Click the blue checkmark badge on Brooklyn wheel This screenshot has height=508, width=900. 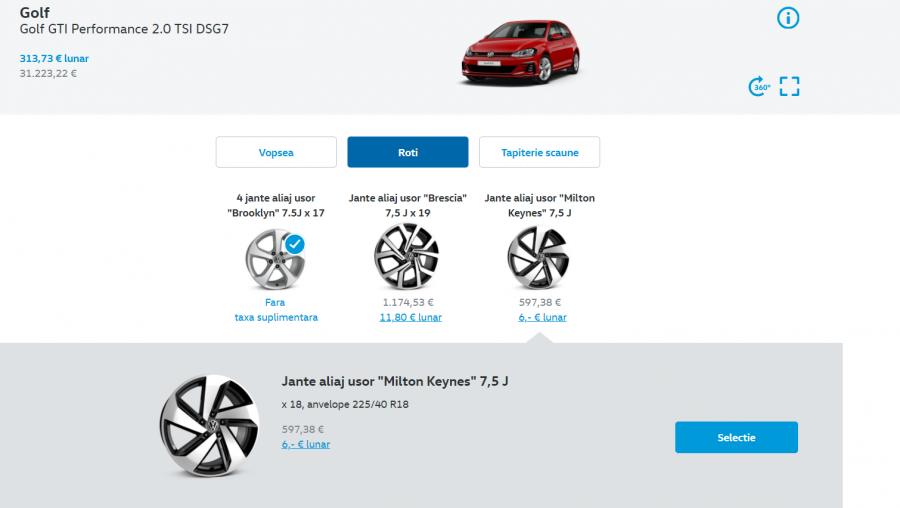[294, 244]
